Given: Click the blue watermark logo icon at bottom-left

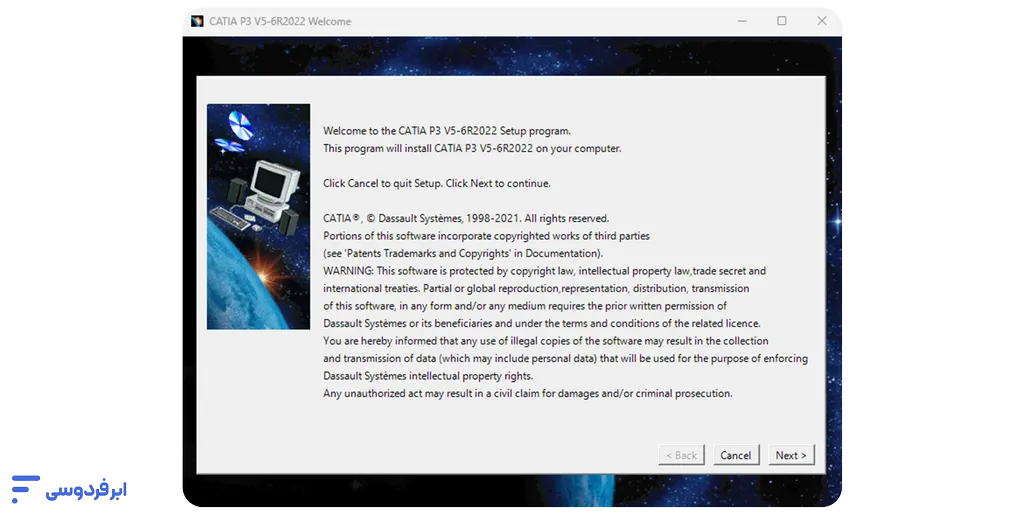Looking at the screenshot, I should [x=24, y=488].
